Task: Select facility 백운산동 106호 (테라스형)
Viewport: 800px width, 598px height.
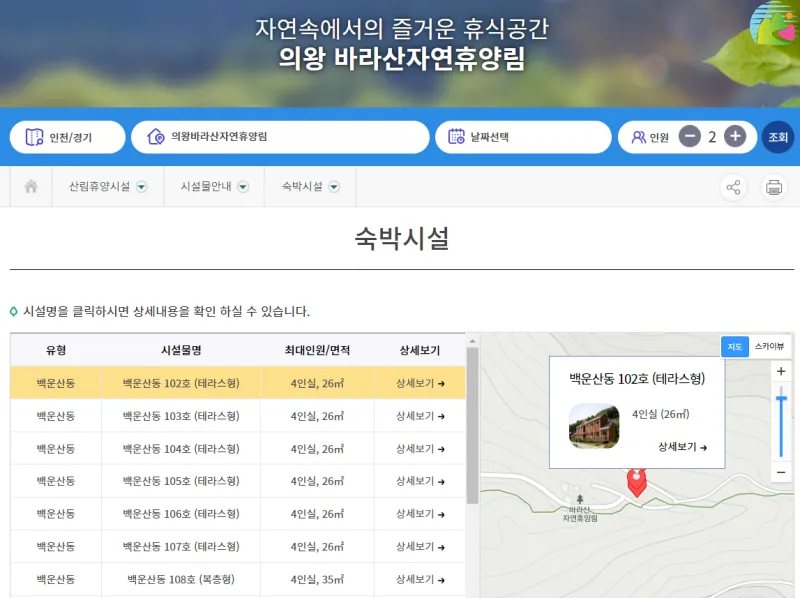Action: [x=181, y=514]
